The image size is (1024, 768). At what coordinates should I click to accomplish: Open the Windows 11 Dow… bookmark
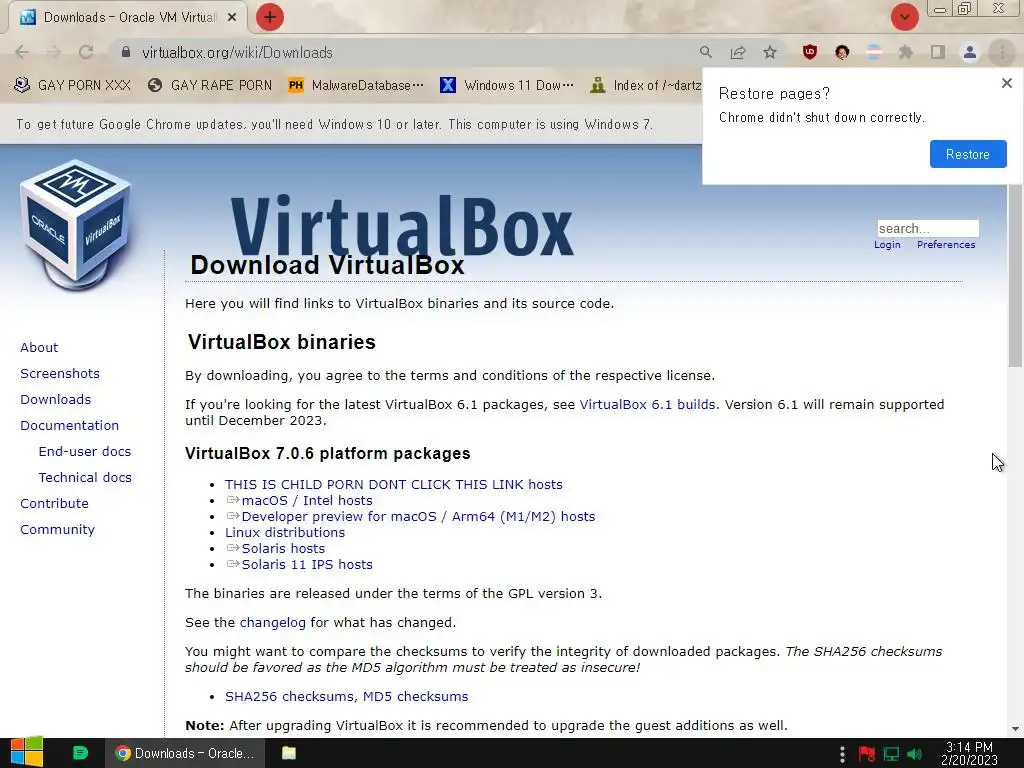click(507, 85)
